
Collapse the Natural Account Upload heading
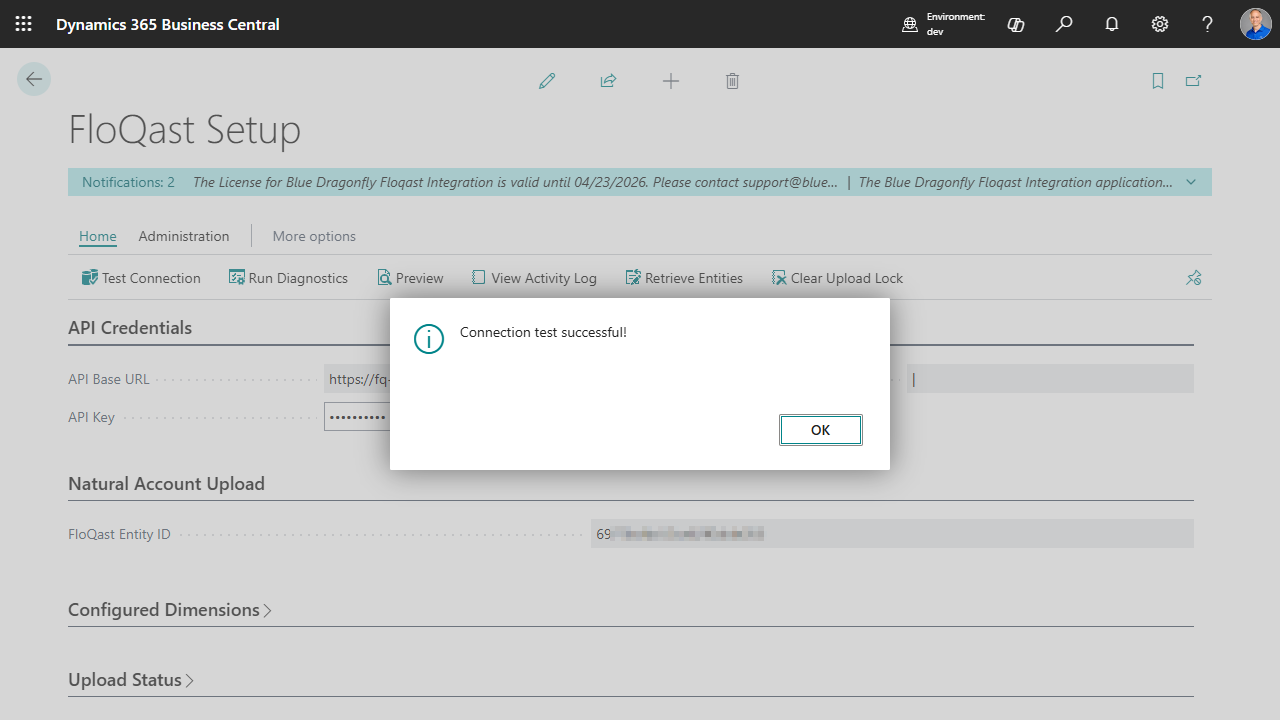click(166, 484)
